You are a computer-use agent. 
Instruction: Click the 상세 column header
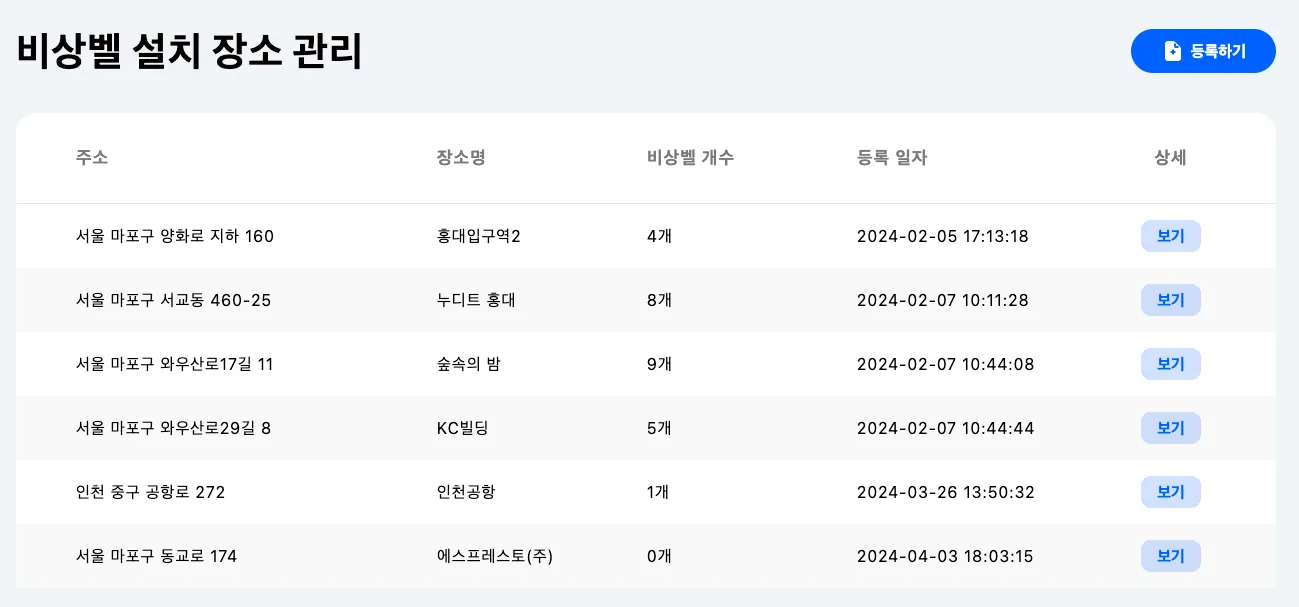(x=1170, y=158)
